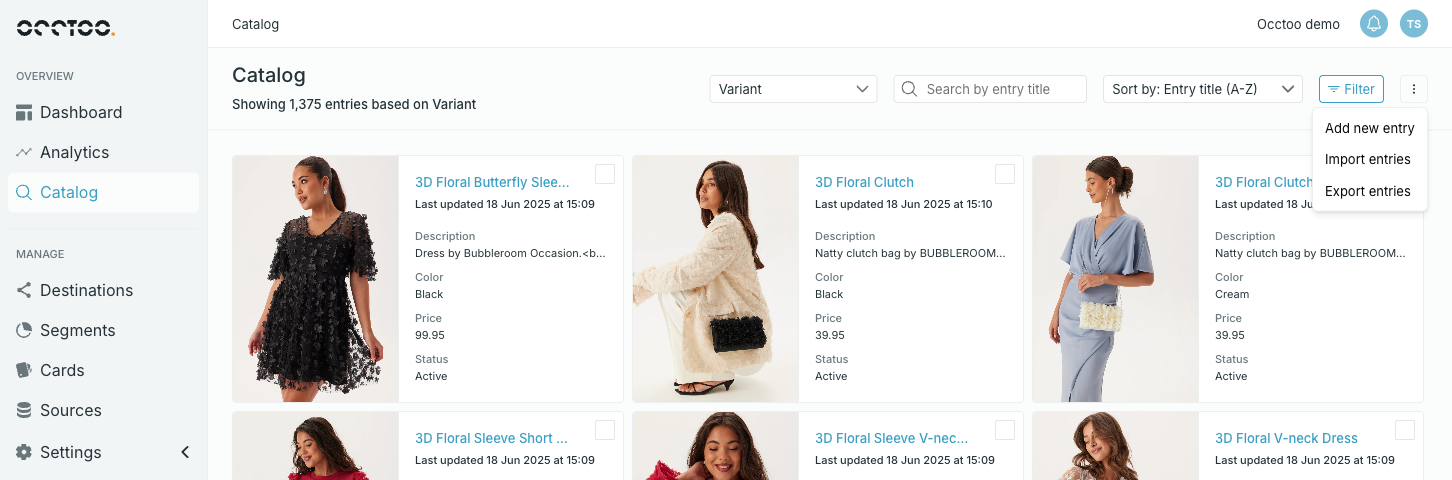Choose Add new entry from menu
Image resolution: width=1452 pixels, height=480 pixels.
pyautogui.click(x=1370, y=128)
